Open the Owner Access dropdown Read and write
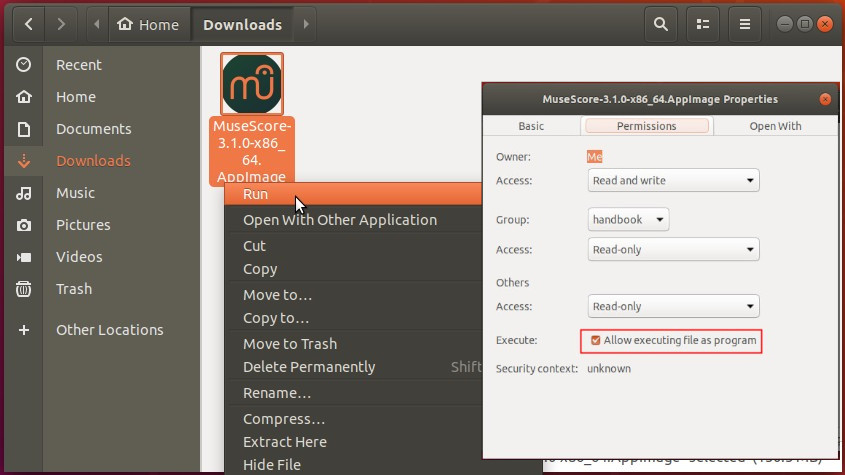 673,181
